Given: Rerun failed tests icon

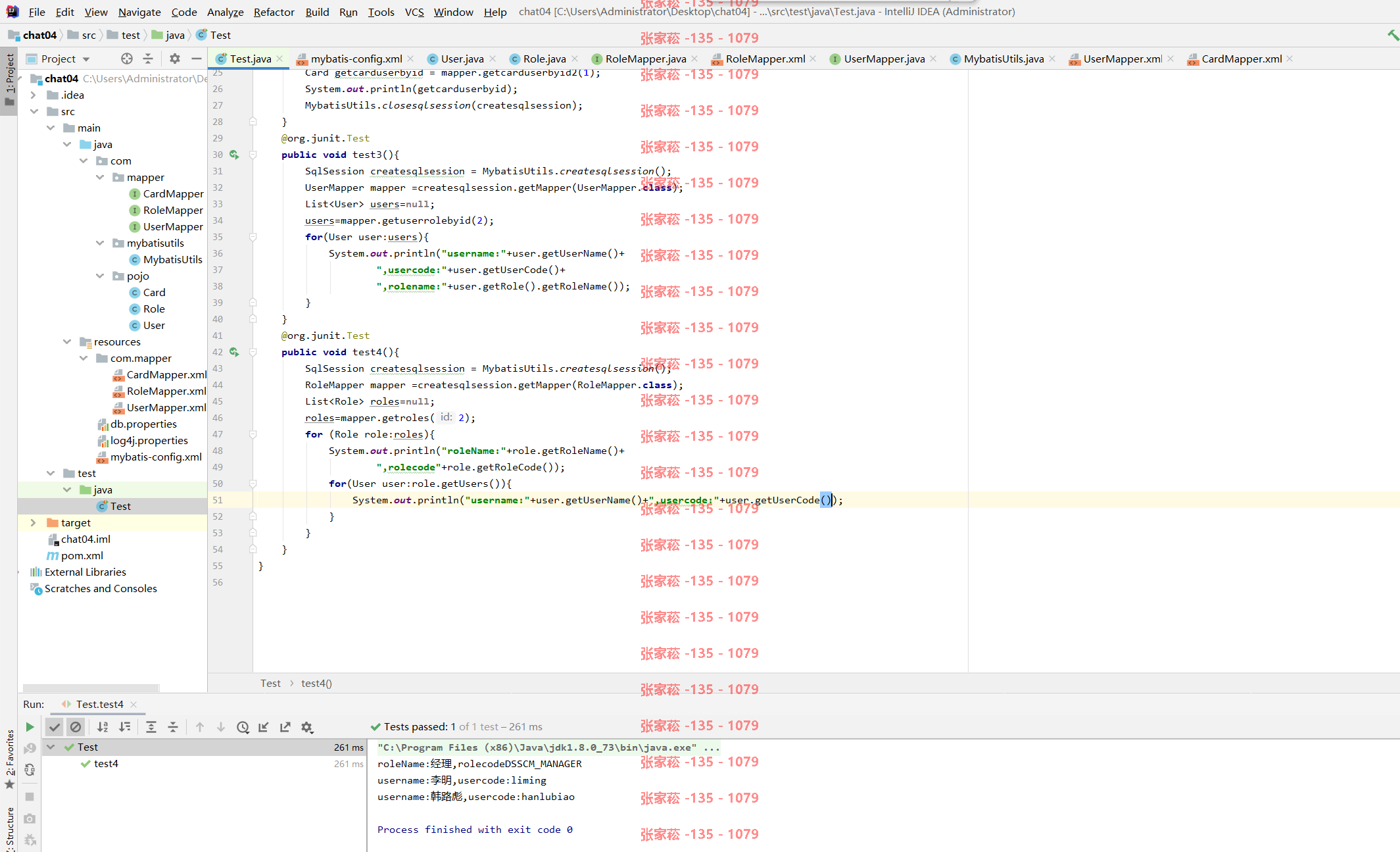Looking at the screenshot, I should 30,749.
